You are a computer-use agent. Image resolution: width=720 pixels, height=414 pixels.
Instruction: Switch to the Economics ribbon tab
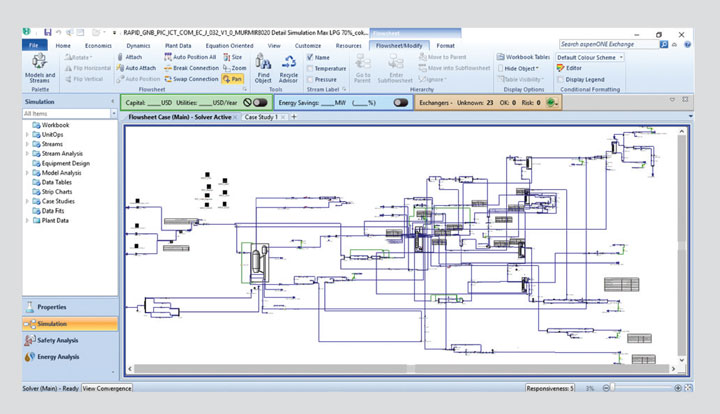(98, 45)
